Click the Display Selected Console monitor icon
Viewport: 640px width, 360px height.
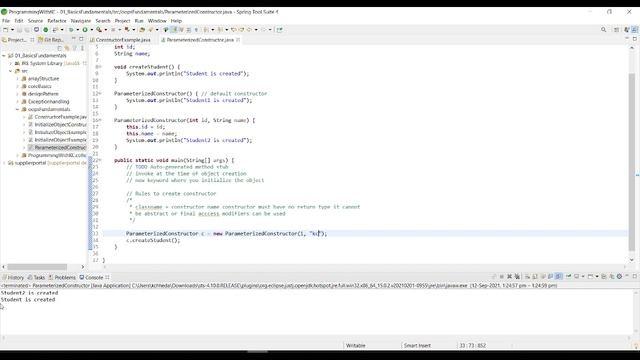point(576,276)
